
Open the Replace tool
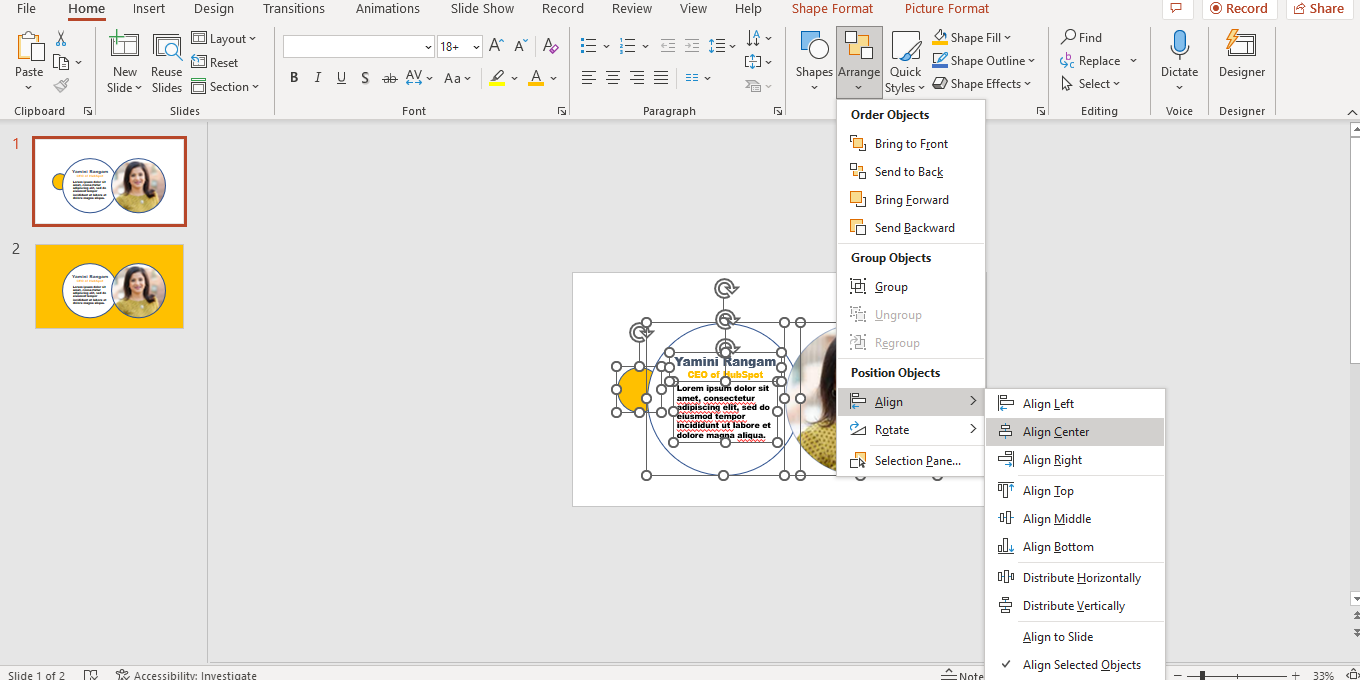click(x=1094, y=60)
